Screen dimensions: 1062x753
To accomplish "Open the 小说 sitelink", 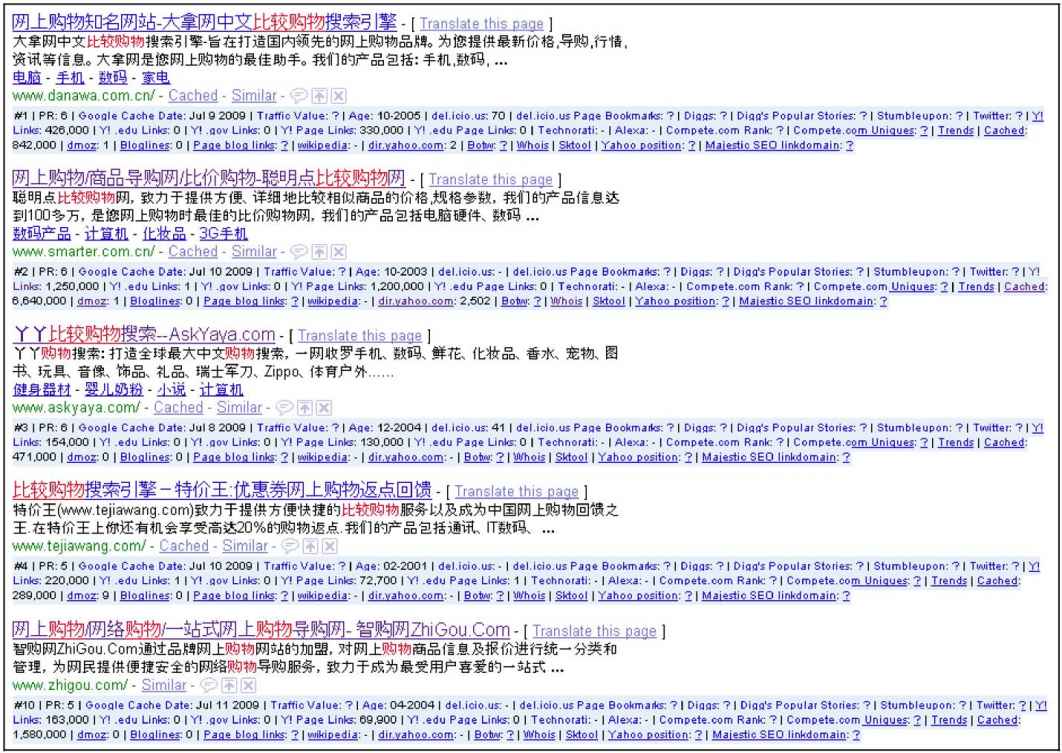I will click(x=171, y=390).
